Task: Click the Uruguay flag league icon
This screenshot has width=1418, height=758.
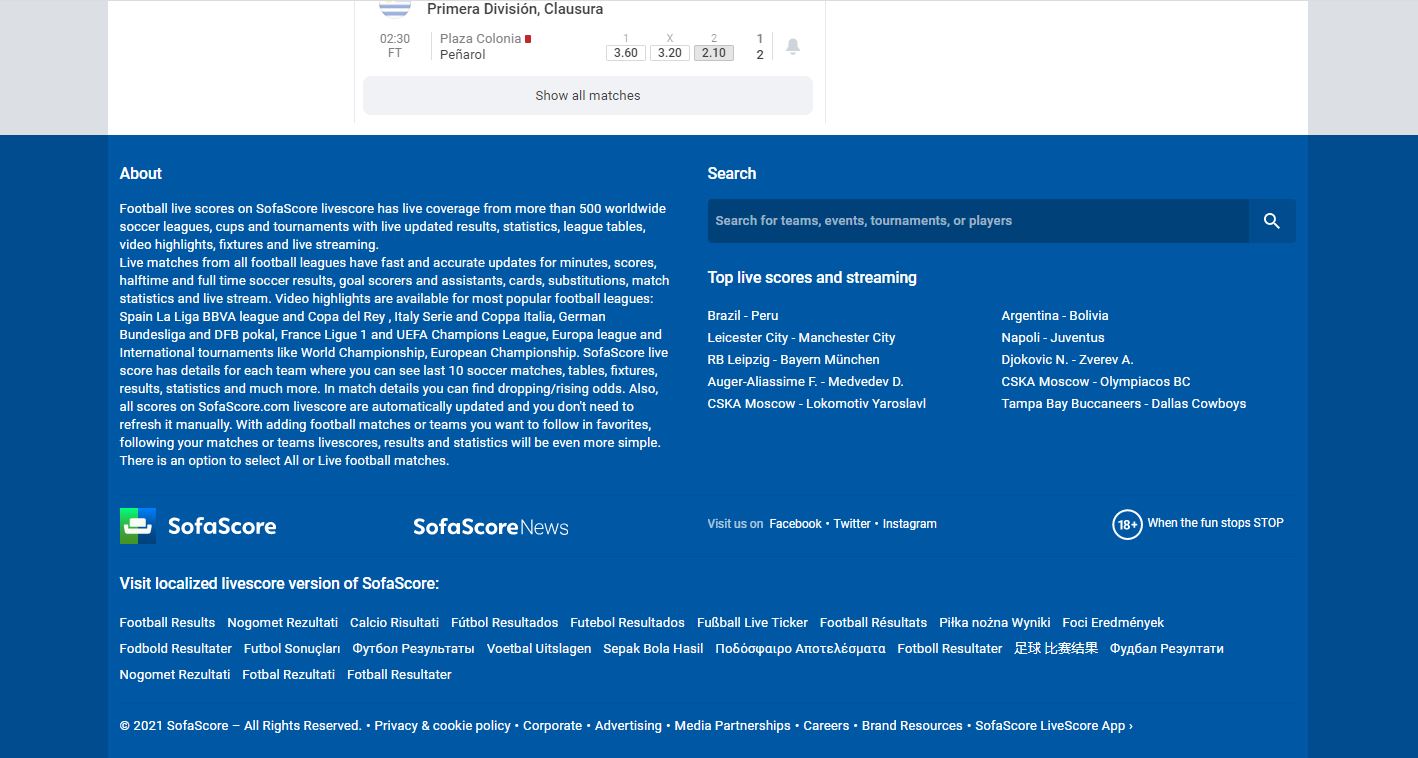Action: click(395, 8)
